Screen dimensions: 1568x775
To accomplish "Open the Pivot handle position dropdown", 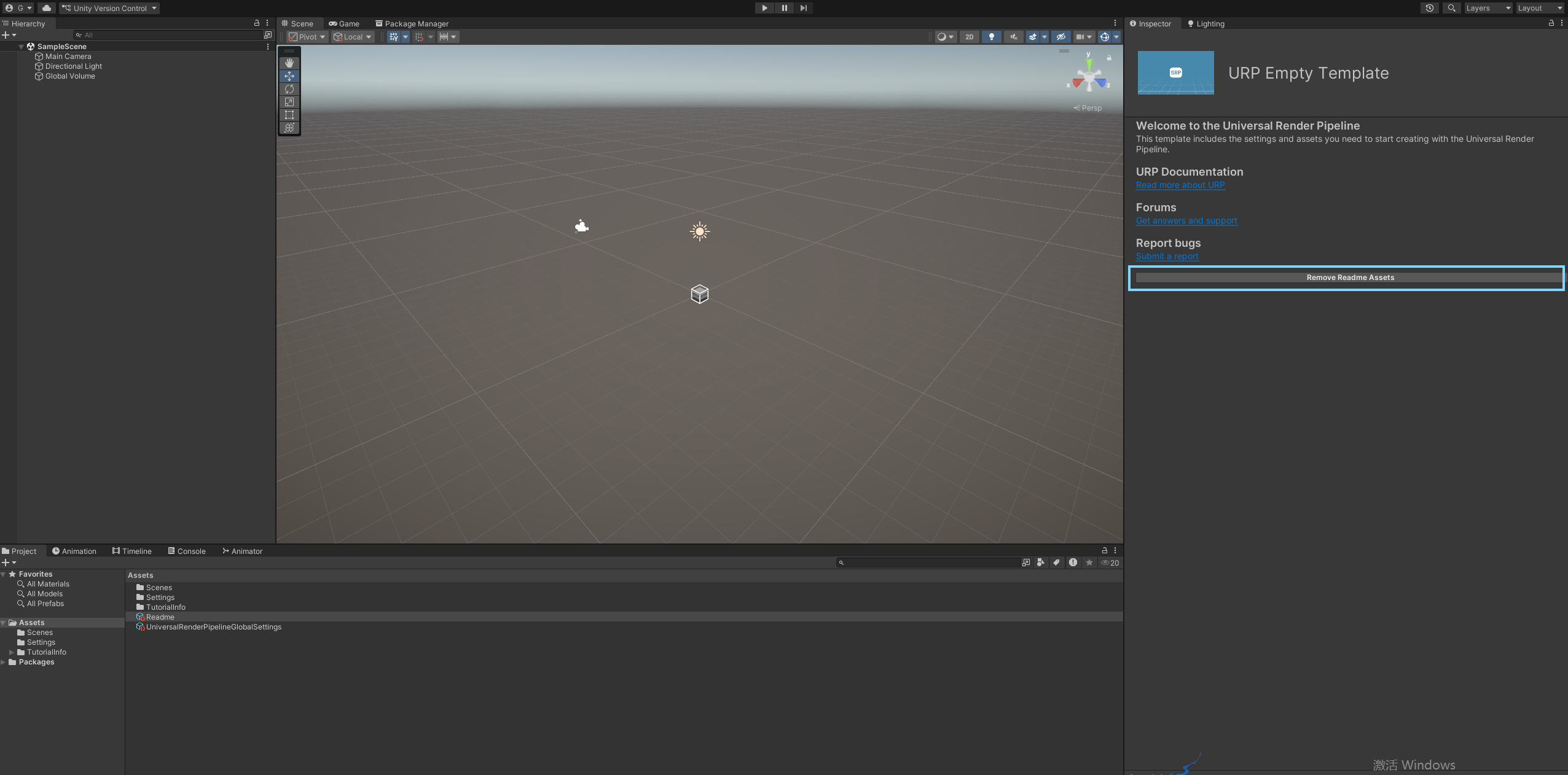I will (307, 37).
